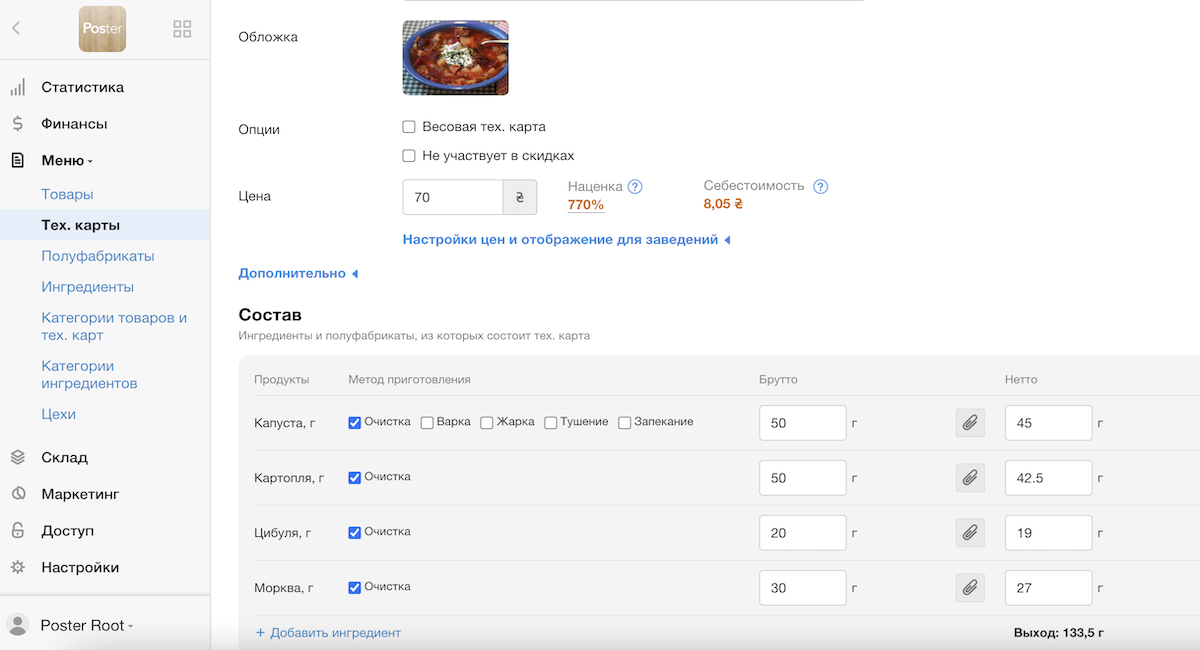Open the apps grid icon
Viewport: 1200px width, 650px height.
point(182,29)
